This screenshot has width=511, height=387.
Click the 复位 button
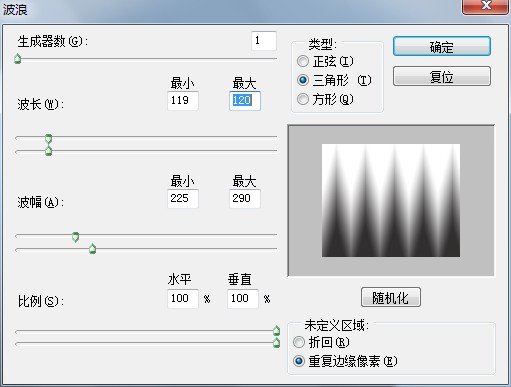click(442, 76)
